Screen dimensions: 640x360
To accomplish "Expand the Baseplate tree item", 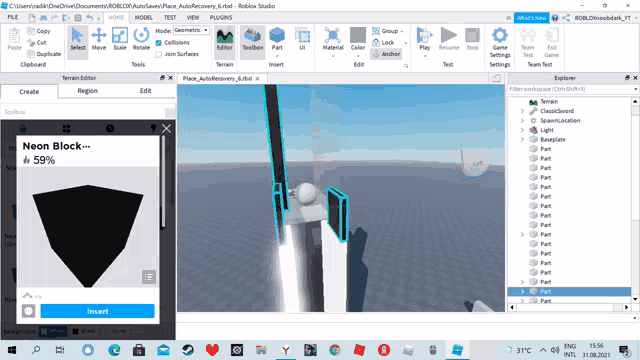I will tap(522, 140).
